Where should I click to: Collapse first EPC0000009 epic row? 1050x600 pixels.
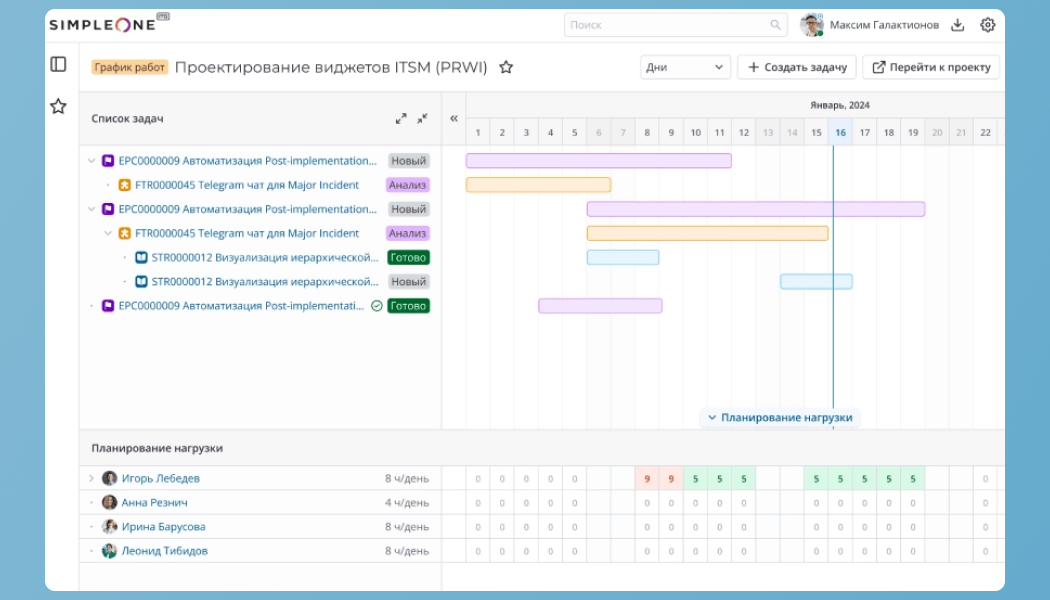click(x=92, y=161)
